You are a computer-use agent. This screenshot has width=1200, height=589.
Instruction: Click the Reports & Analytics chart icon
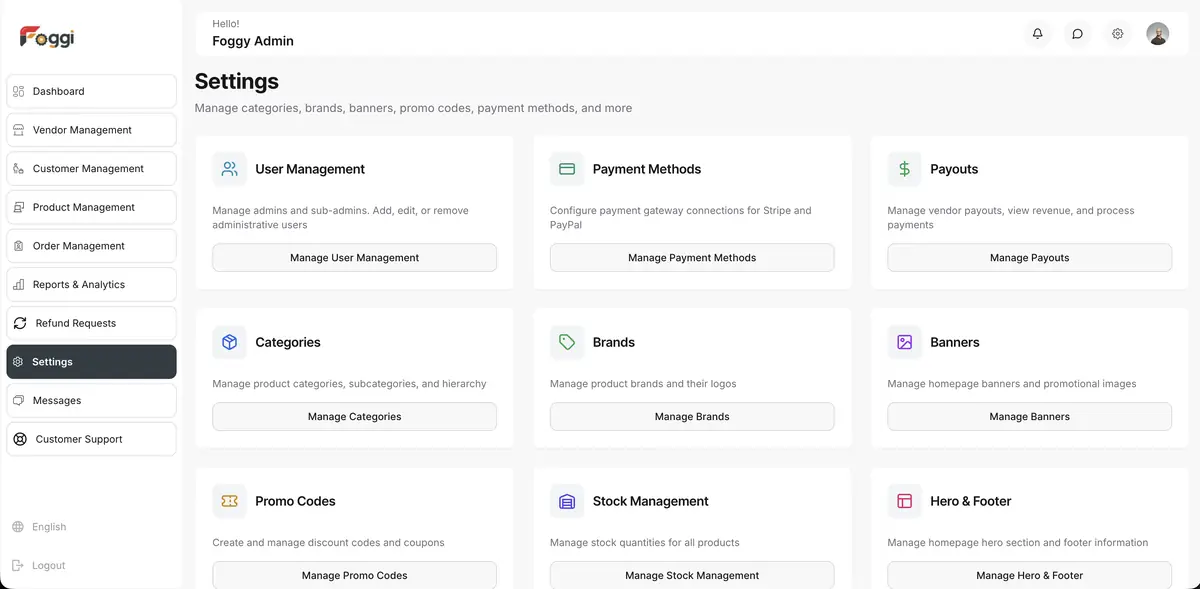tap(18, 285)
